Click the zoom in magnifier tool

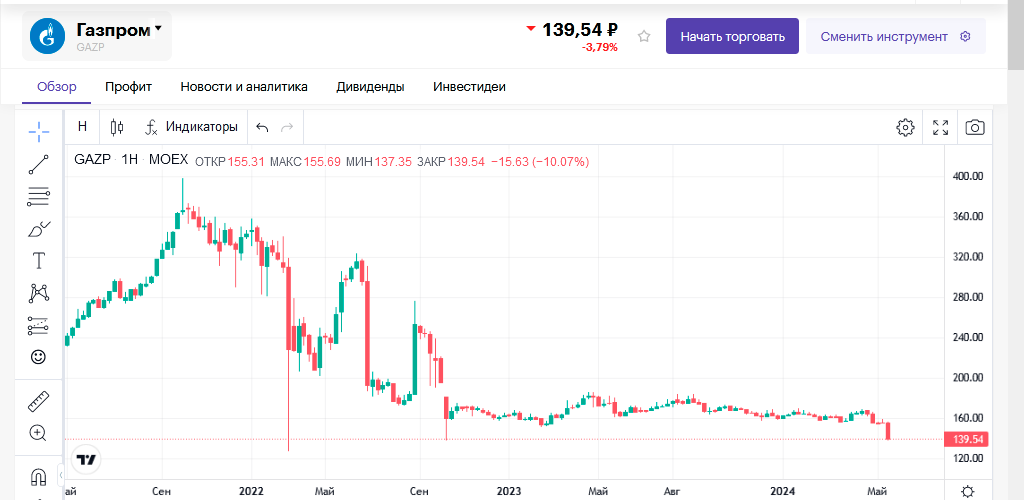39,433
